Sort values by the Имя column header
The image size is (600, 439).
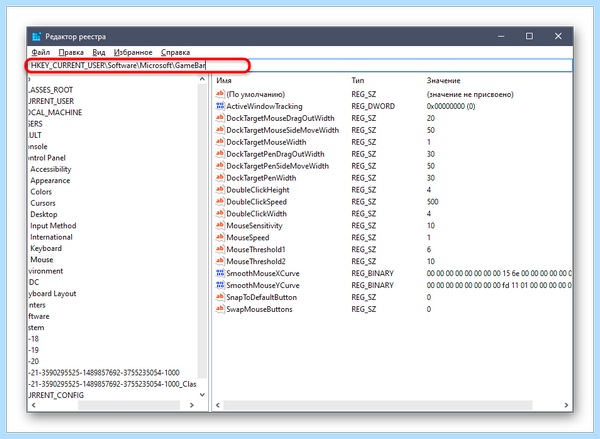pos(224,80)
